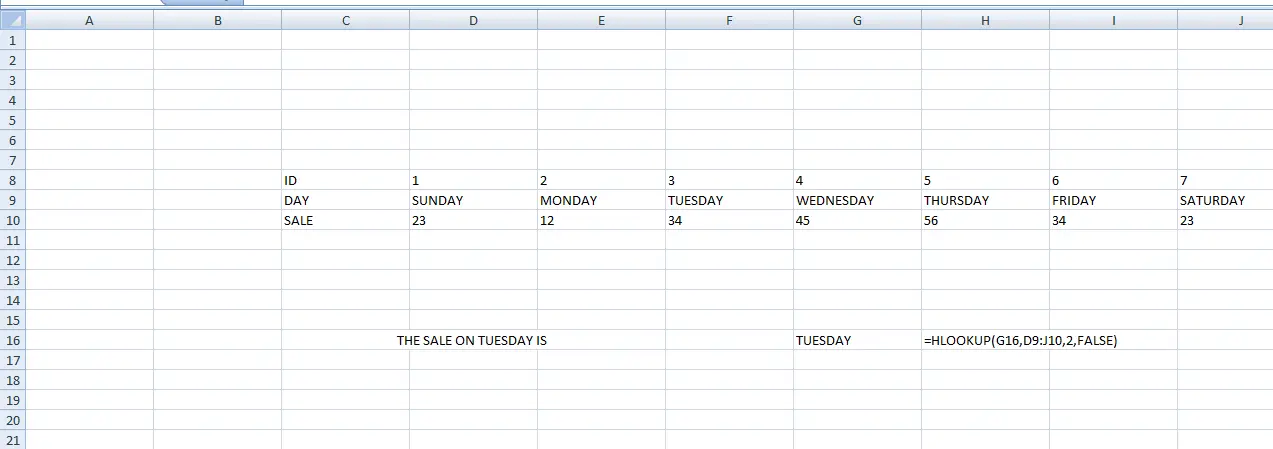Image resolution: width=1273 pixels, height=449 pixels.
Task: Select row 21 header
Action: [12, 440]
